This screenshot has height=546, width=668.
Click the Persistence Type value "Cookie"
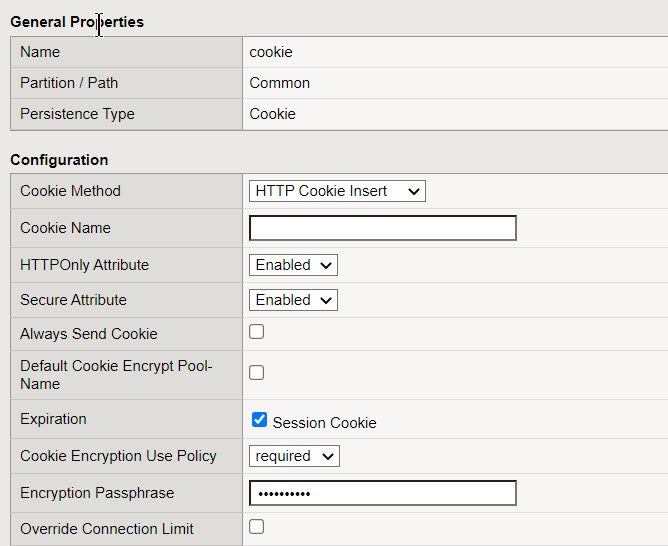point(273,114)
